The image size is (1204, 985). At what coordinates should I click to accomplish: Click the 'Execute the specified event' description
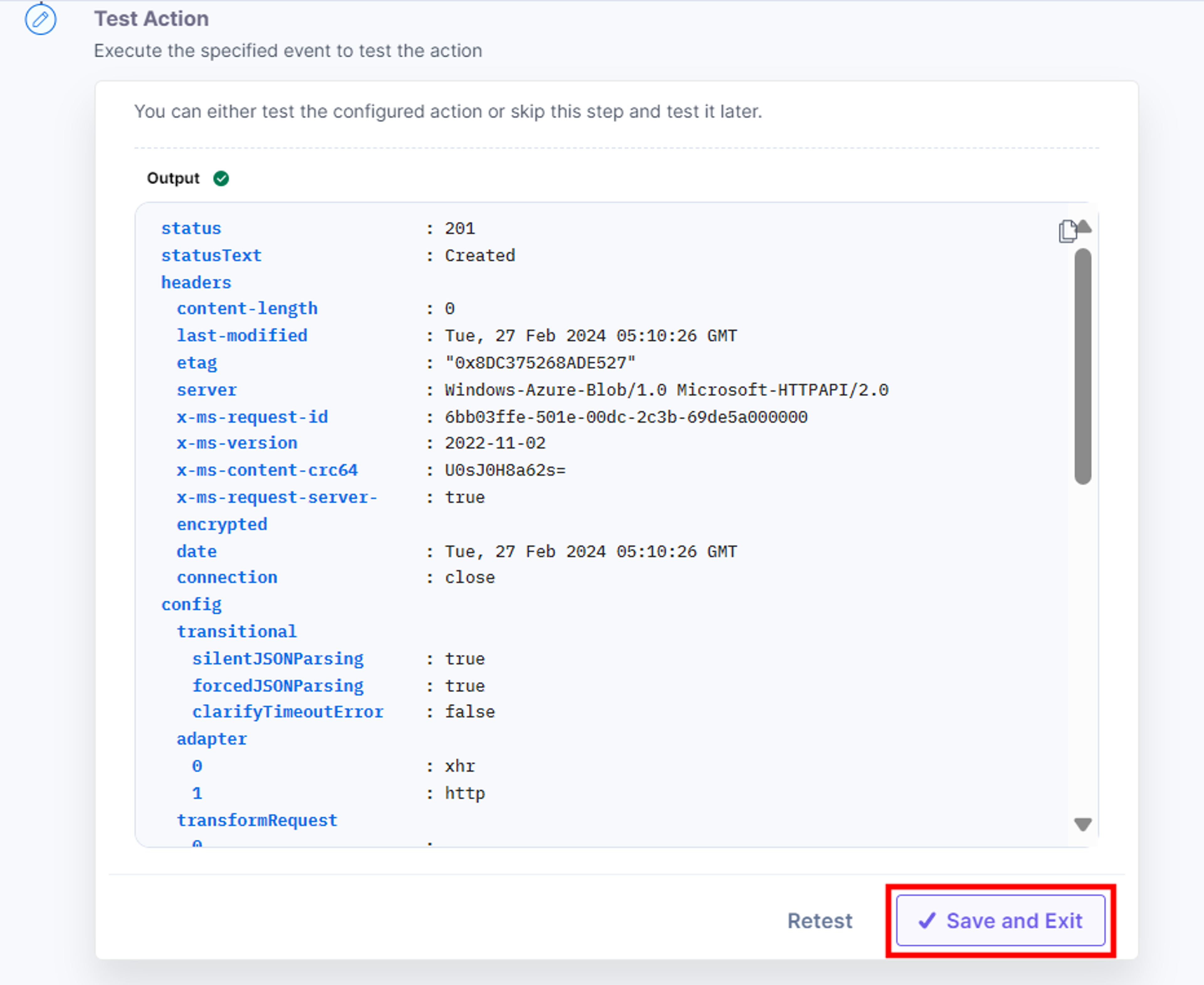(x=288, y=51)
